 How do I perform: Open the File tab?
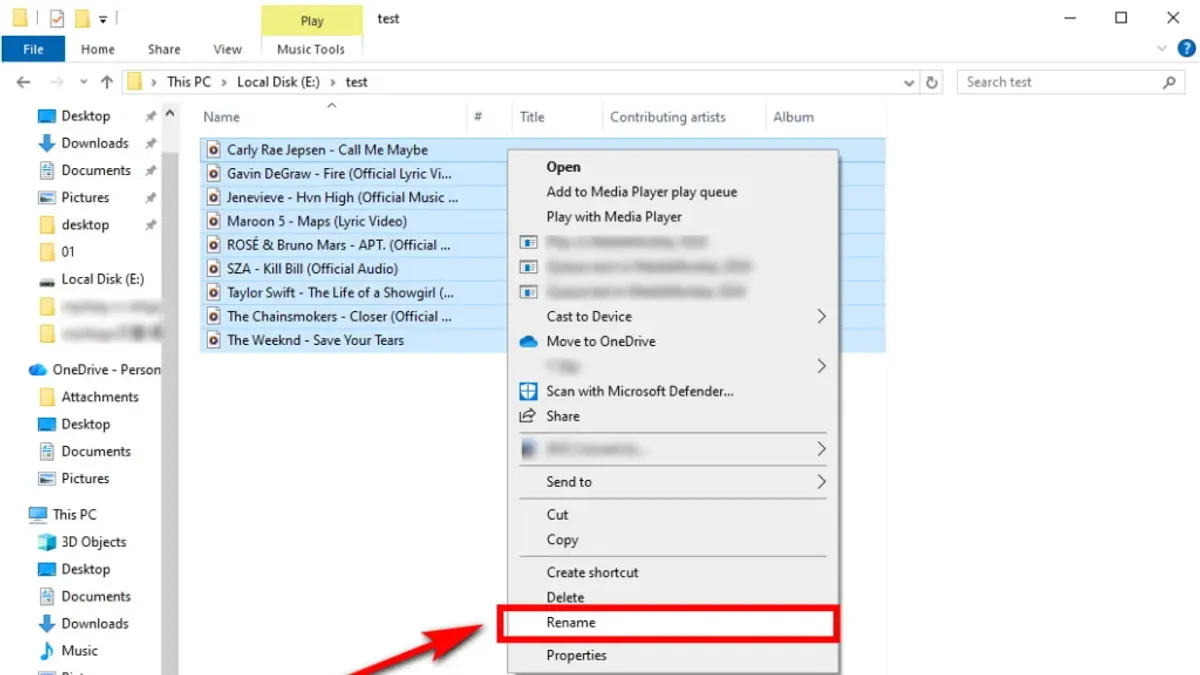pyautogui.click(x=33, y=49)
